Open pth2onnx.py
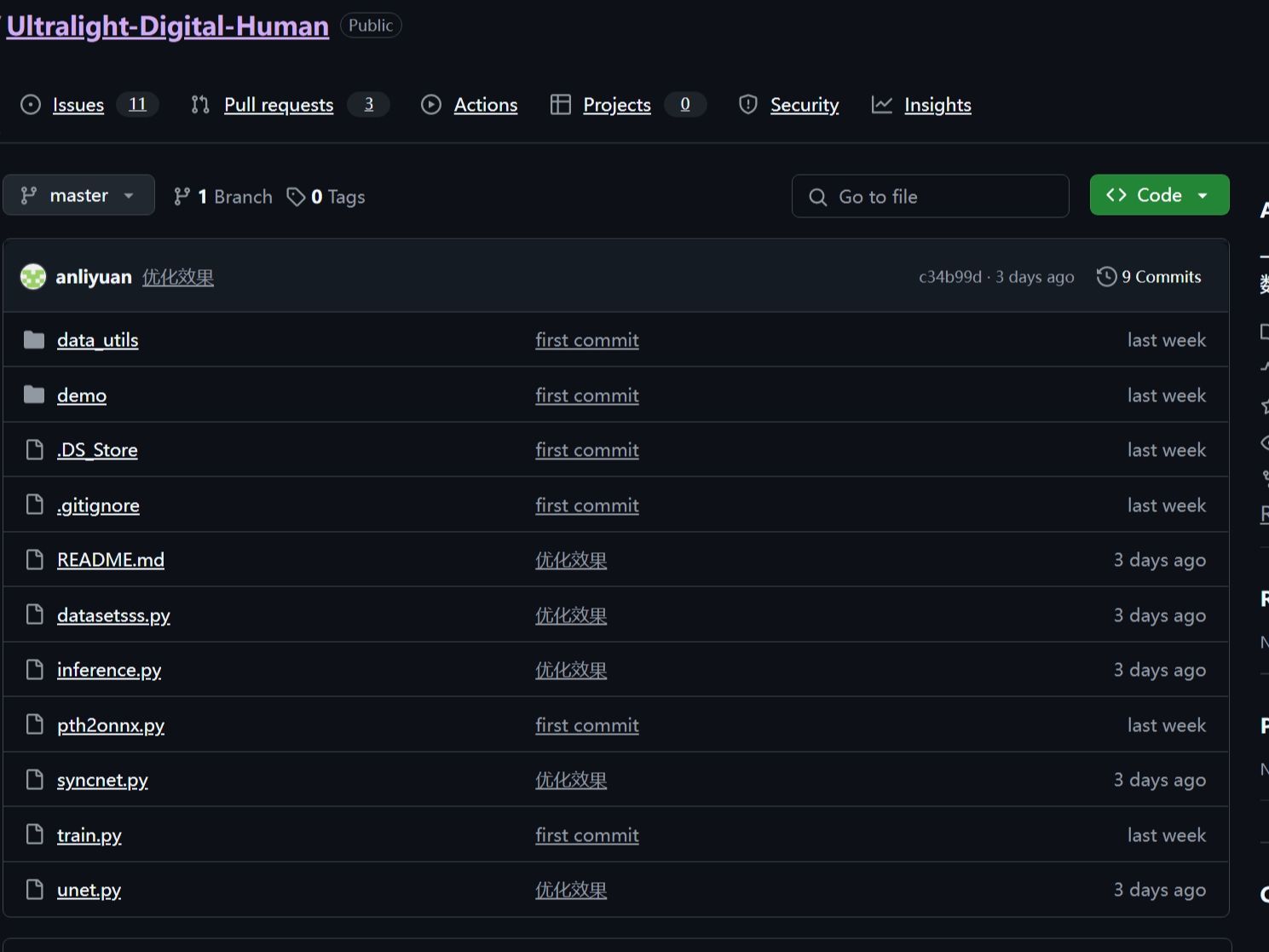Screen dimensions: 1269x952 click(111, 725)
